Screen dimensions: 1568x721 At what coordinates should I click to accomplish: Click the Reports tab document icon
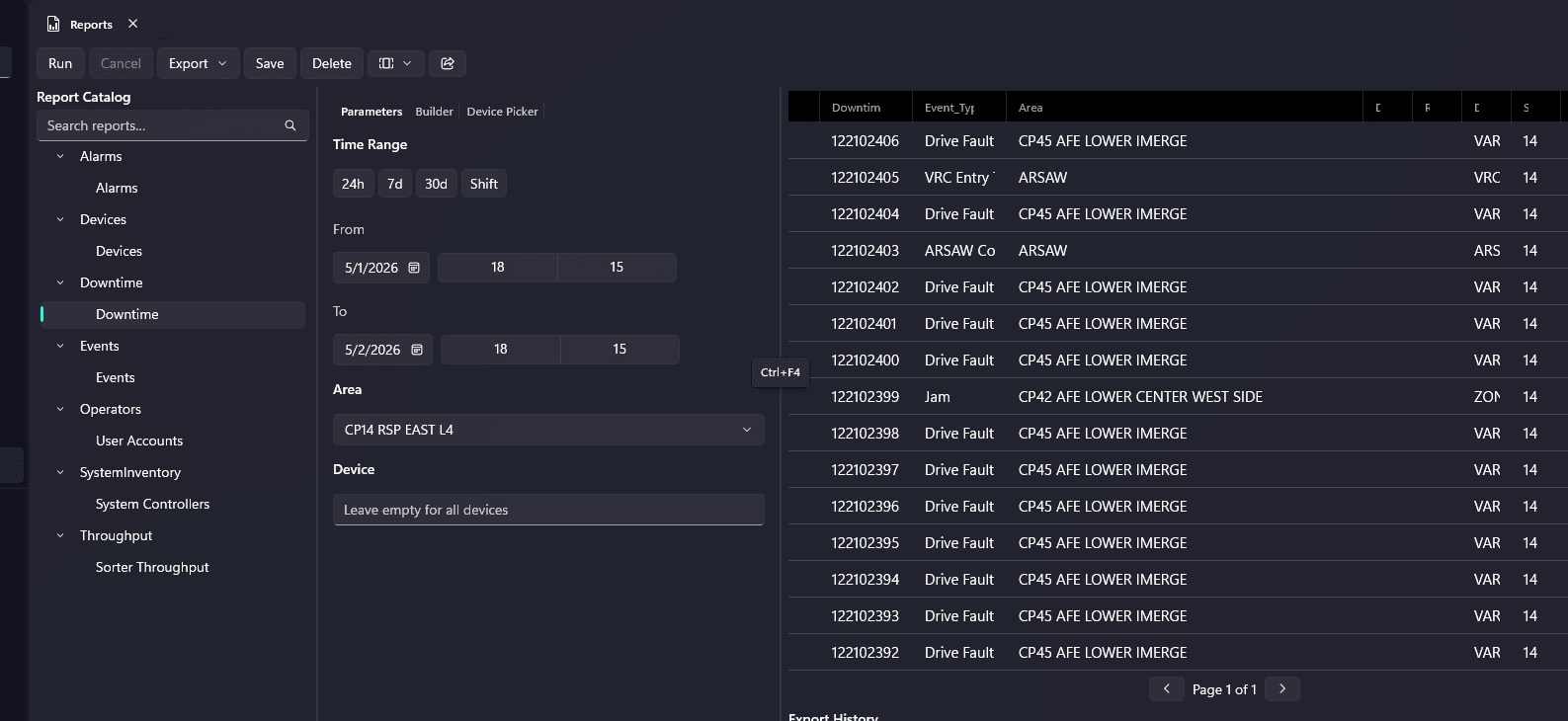coord(53,24)
